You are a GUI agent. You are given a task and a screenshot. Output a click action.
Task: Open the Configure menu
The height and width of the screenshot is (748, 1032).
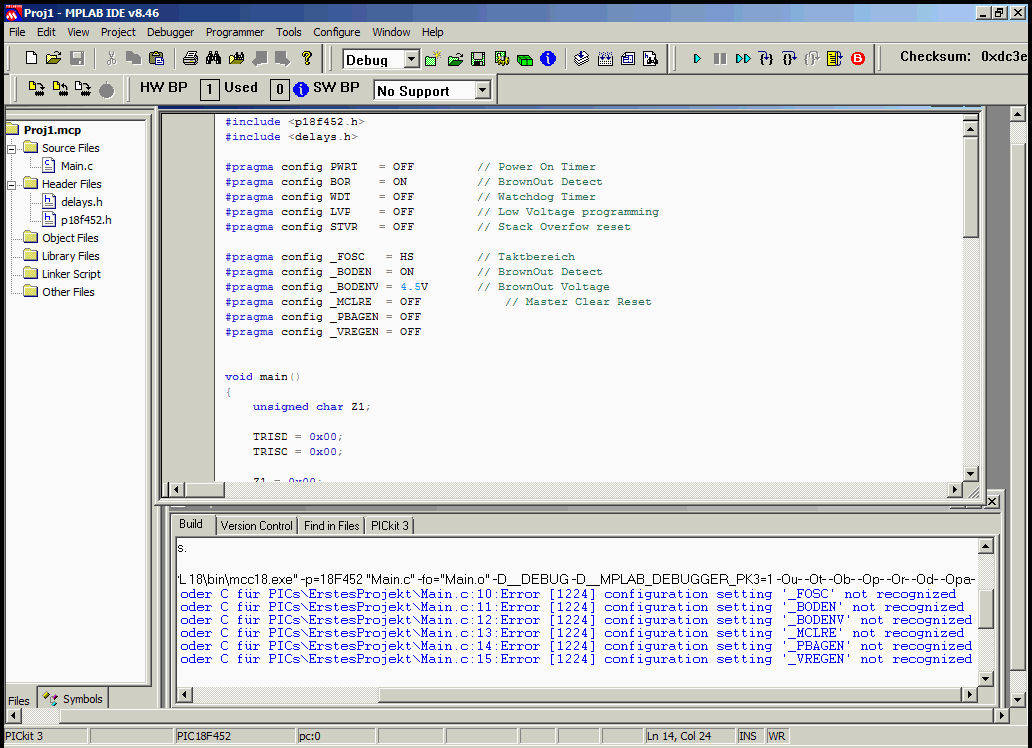pos(336,32)
